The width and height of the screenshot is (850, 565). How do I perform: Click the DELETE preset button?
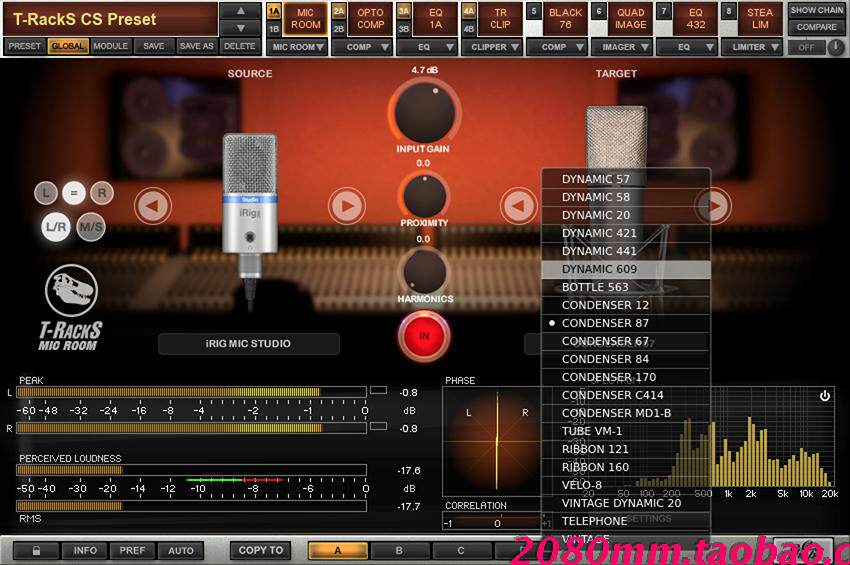(240, 46)
